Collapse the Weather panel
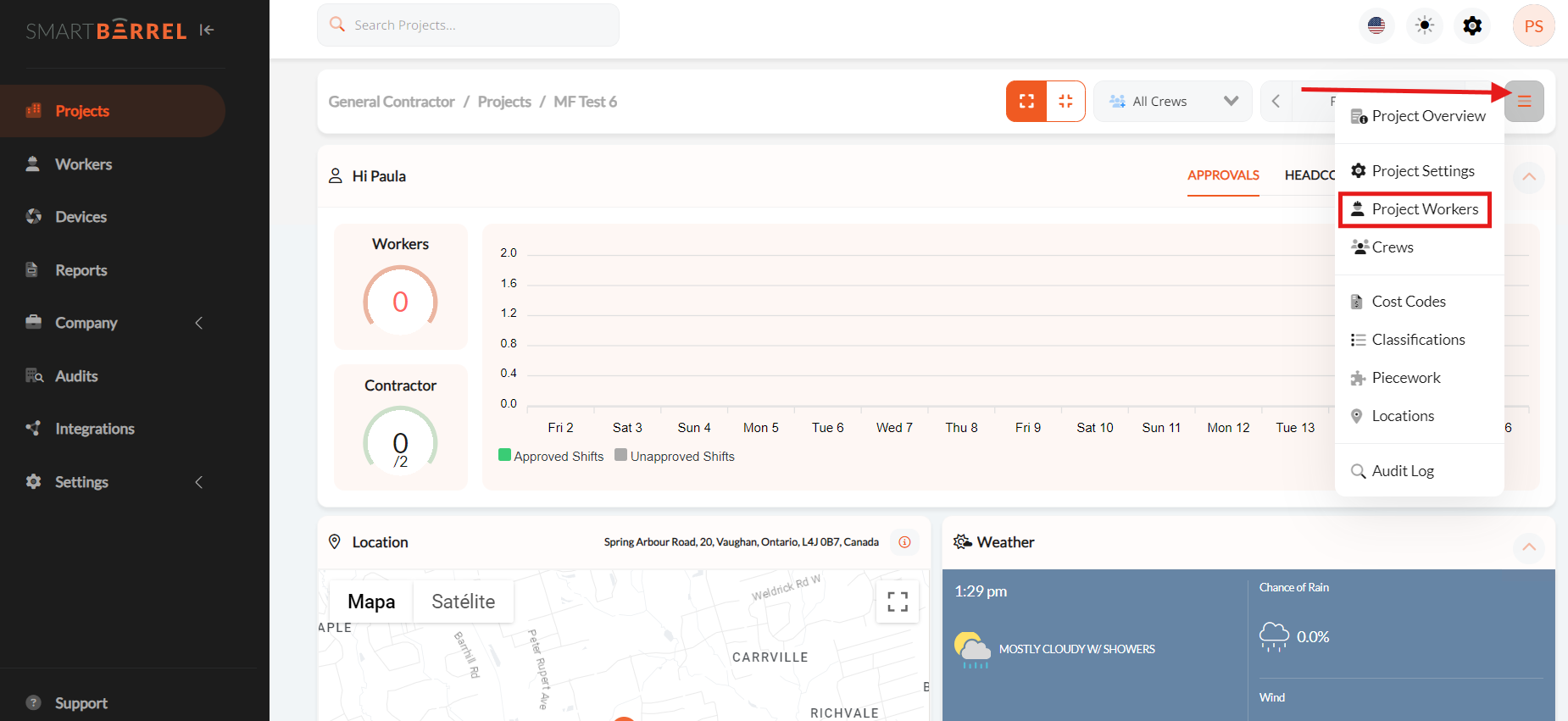Viewport: 1568px width, 721px height. coord(1528,547)
